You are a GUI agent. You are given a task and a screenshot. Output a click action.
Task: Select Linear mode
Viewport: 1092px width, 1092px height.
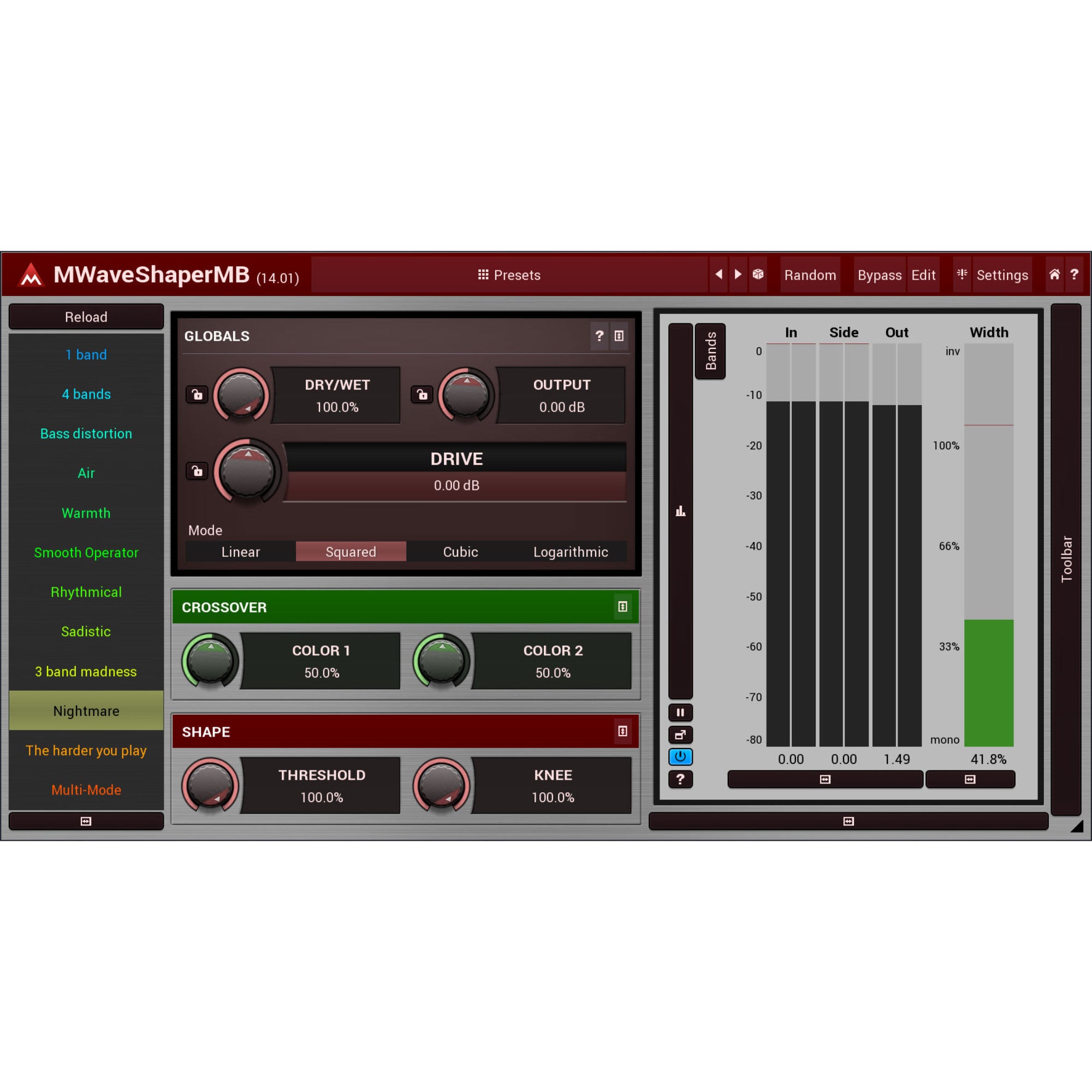tap(240, 551)
